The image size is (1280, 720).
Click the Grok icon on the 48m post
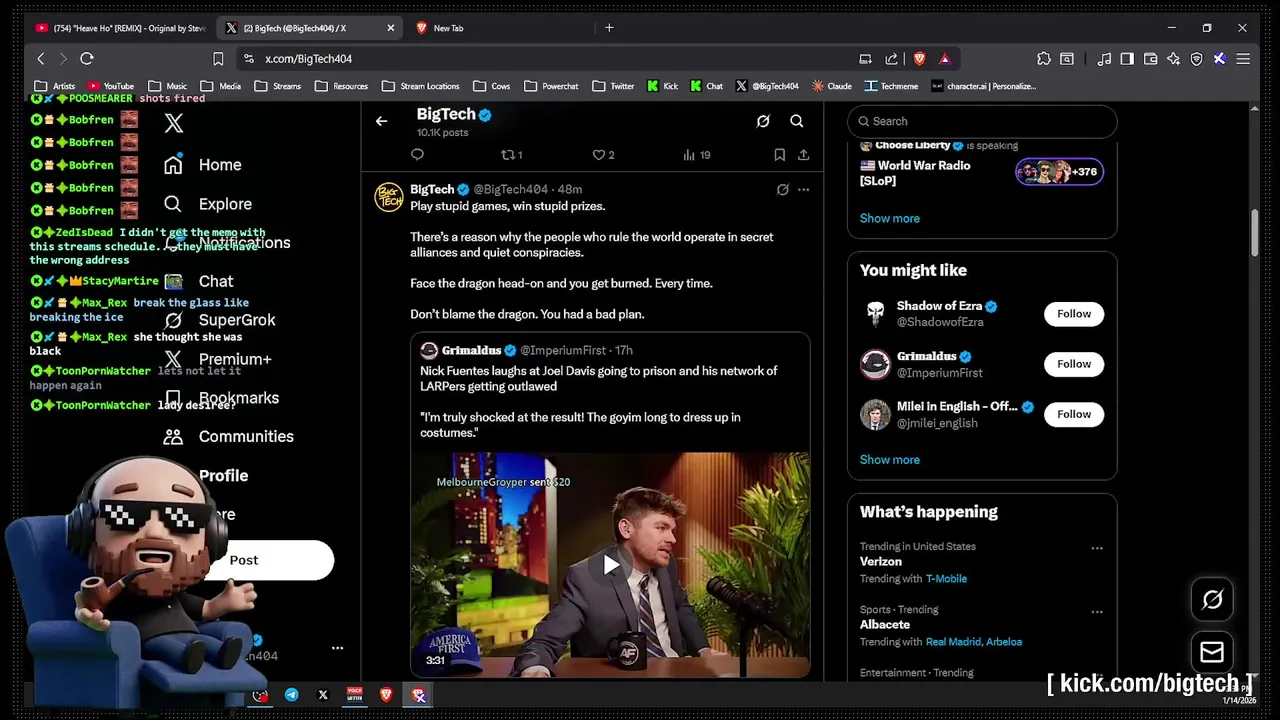click(x=783, y=189)
